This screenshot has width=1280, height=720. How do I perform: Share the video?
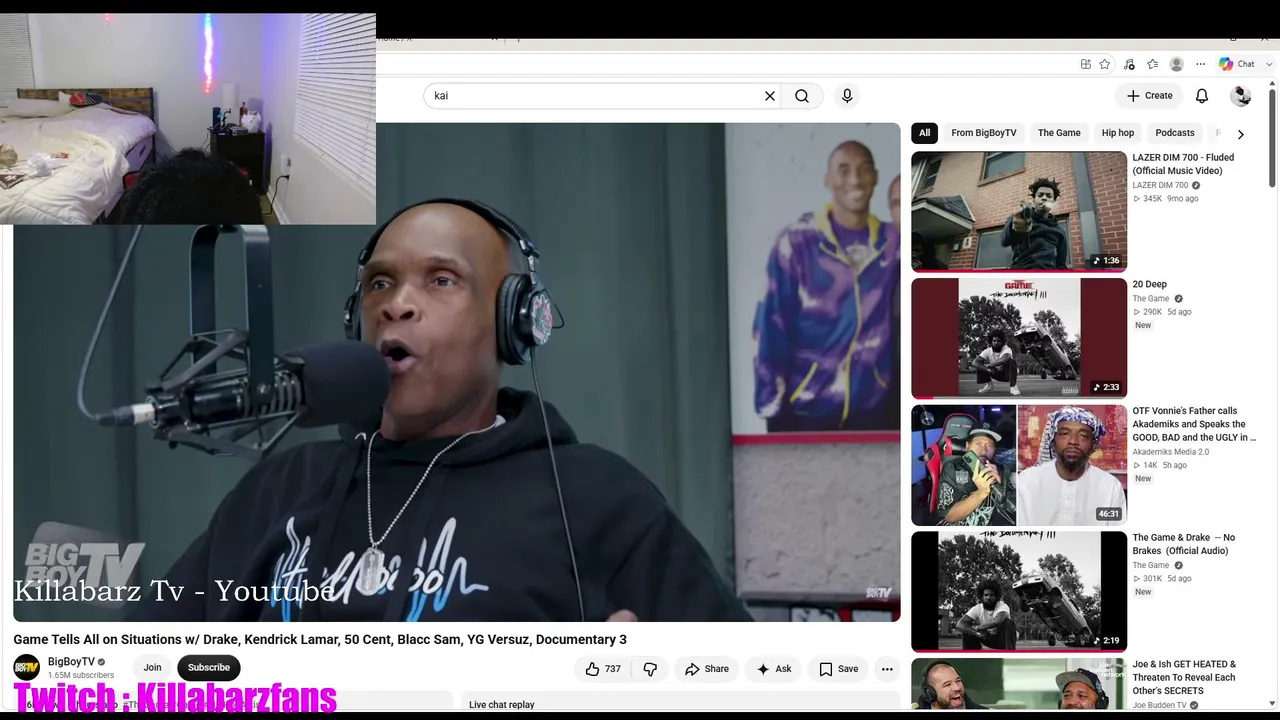click(x=707, y=669)
